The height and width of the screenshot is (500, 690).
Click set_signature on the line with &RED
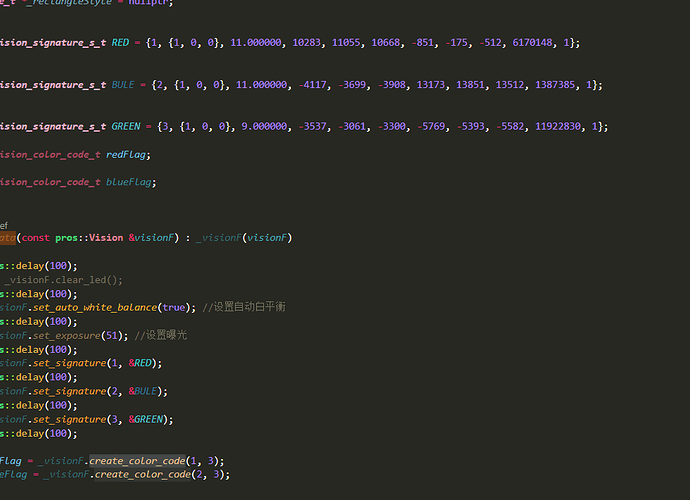pos(70,364)
